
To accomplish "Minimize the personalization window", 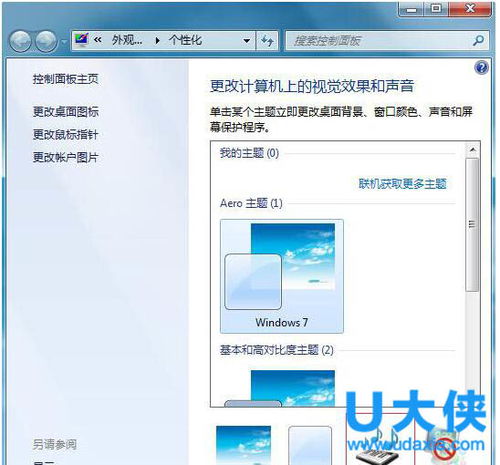I will click(411, 9).
